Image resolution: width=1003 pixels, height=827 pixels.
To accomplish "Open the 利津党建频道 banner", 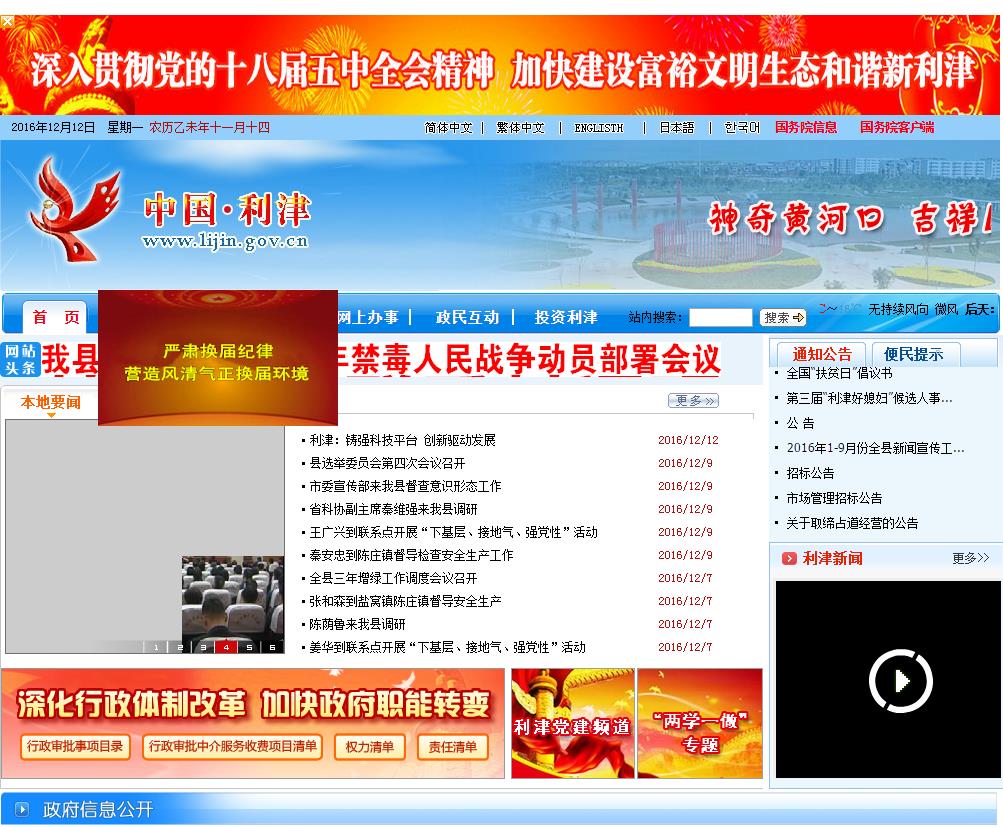I will point(573,723).
